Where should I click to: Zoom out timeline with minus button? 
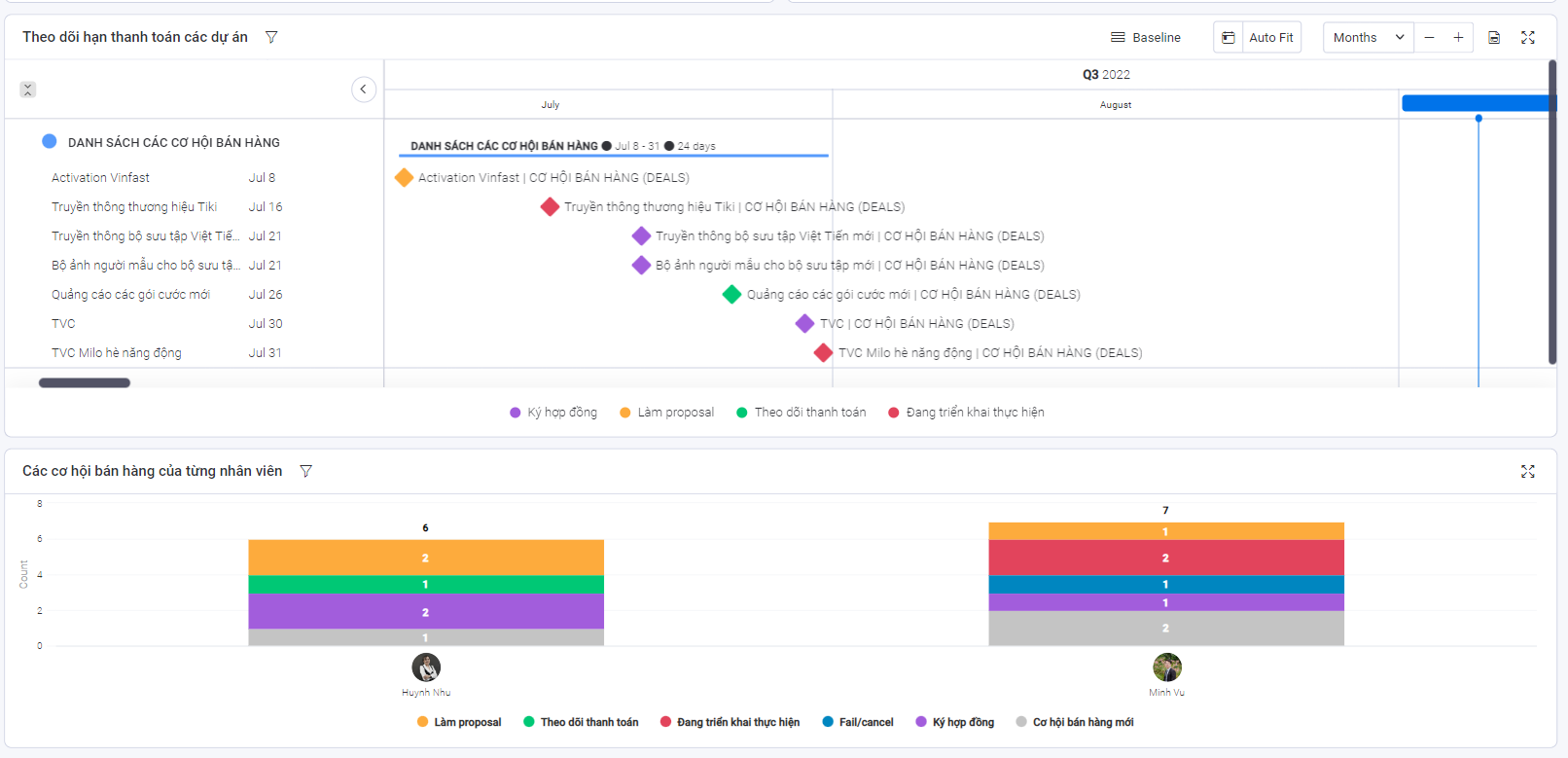1429,38
